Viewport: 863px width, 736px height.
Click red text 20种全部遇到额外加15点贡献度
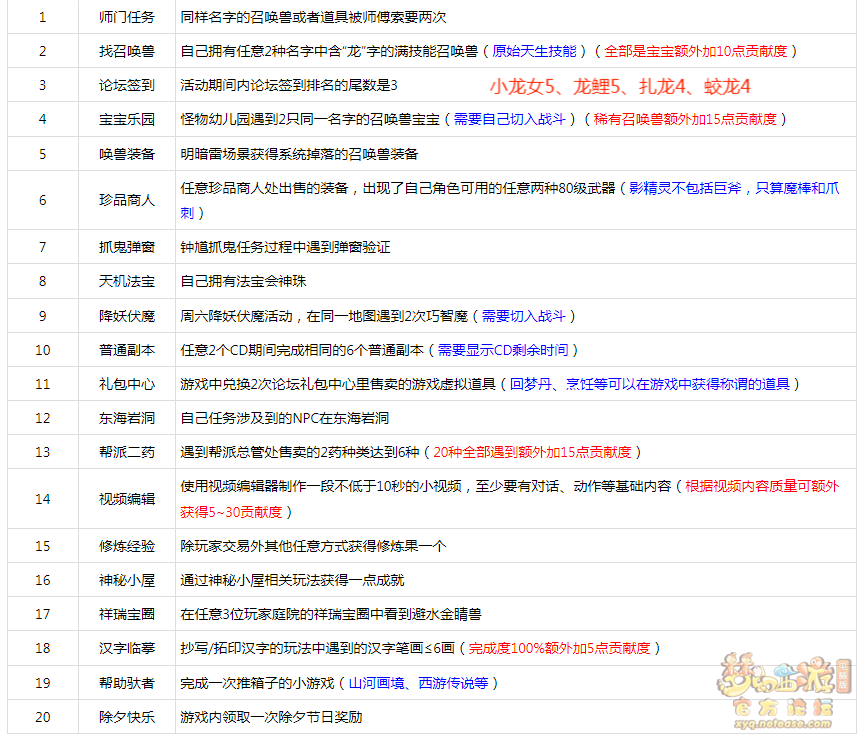(x=532, y=452)
